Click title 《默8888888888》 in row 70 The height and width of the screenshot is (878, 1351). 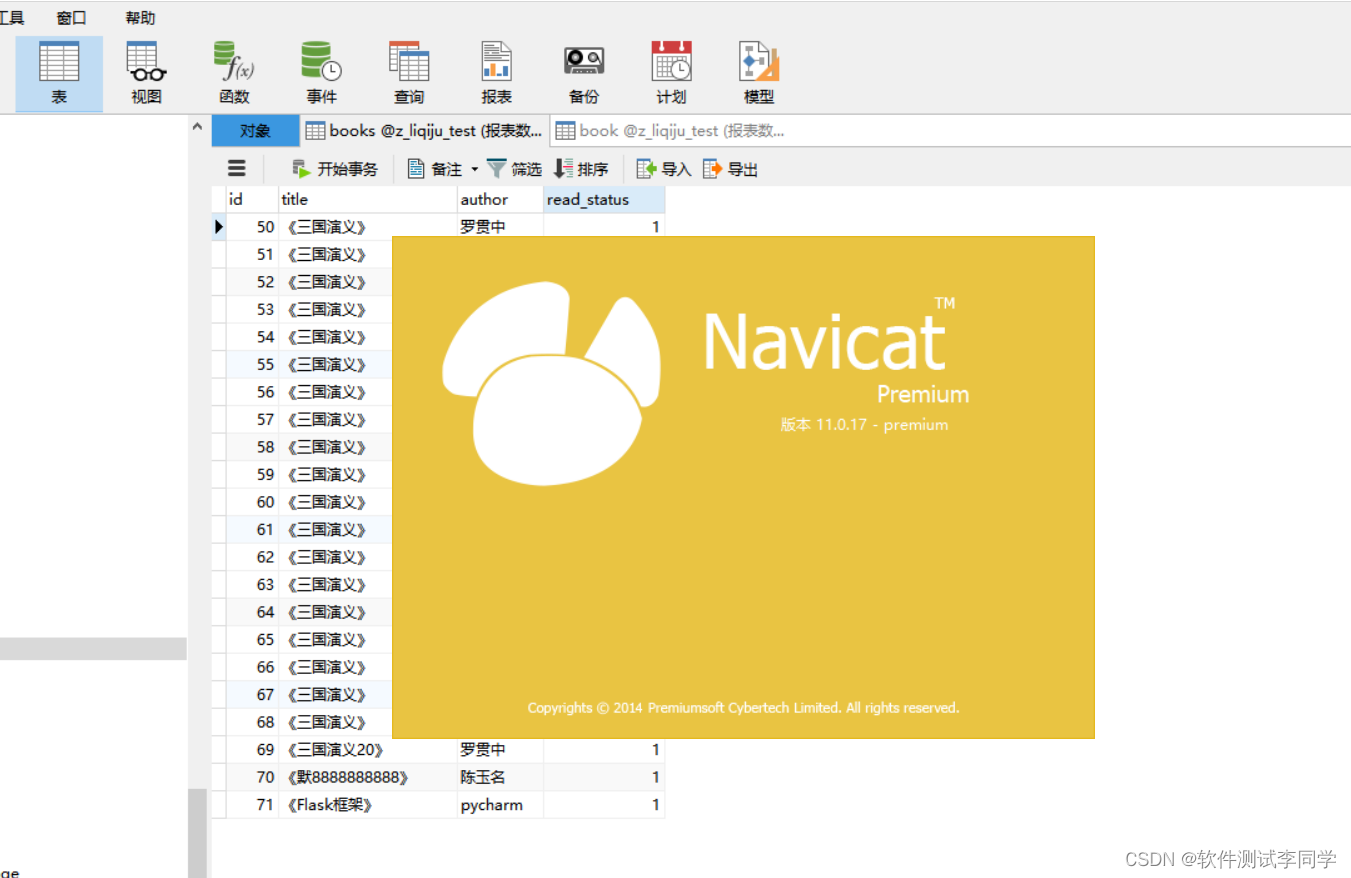pyautogui.click(x=367, y=777)
